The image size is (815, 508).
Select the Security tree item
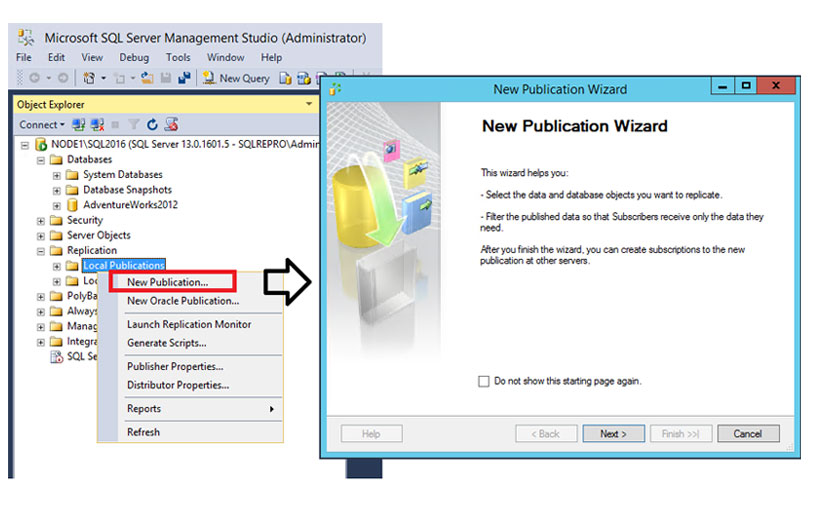(x=85, y=220)
